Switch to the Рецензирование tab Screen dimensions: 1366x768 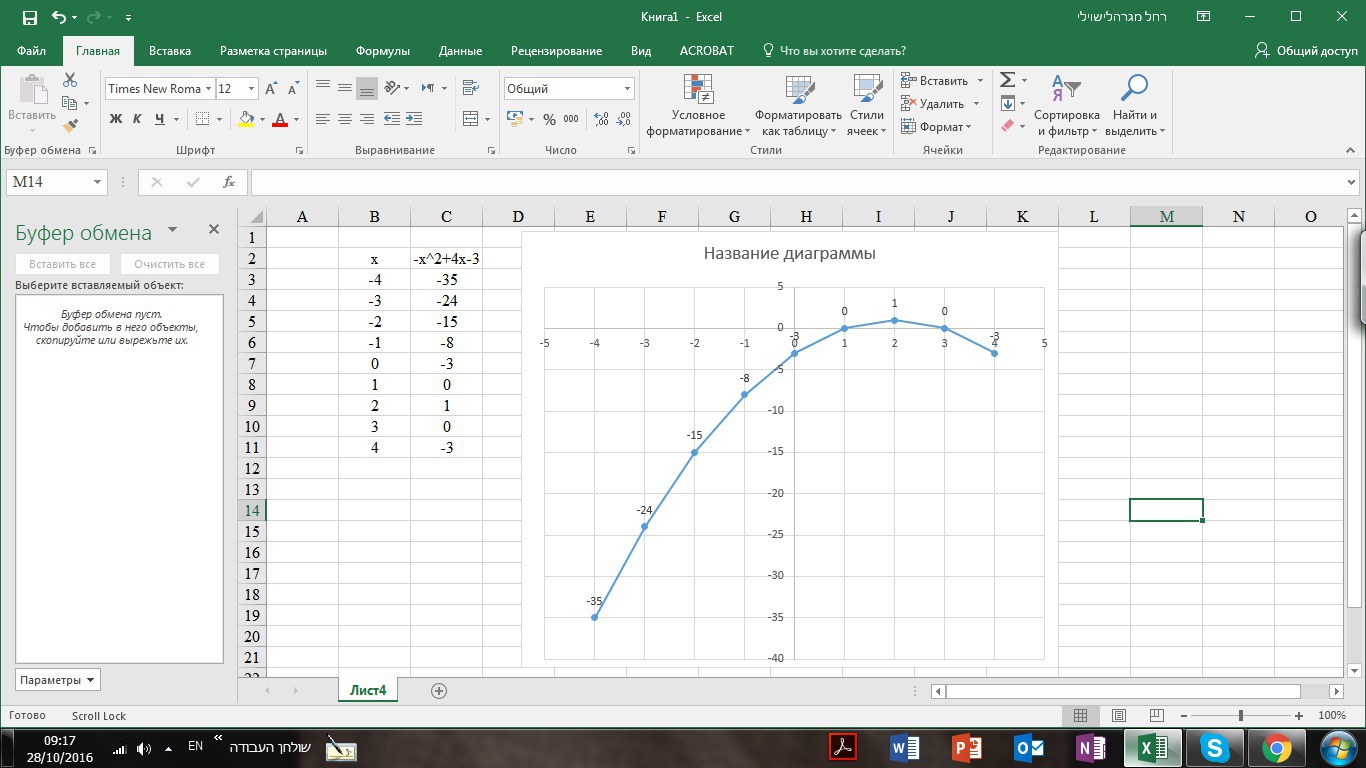point(556,51)
